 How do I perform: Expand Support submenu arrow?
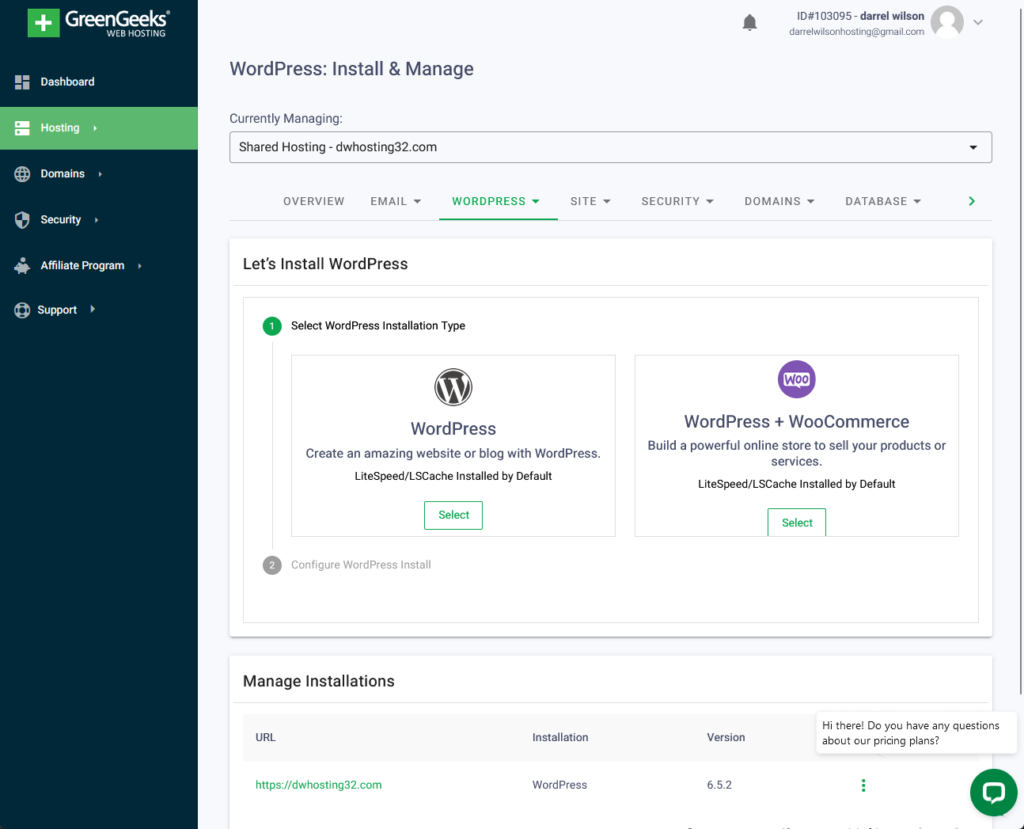pos(93,309)
